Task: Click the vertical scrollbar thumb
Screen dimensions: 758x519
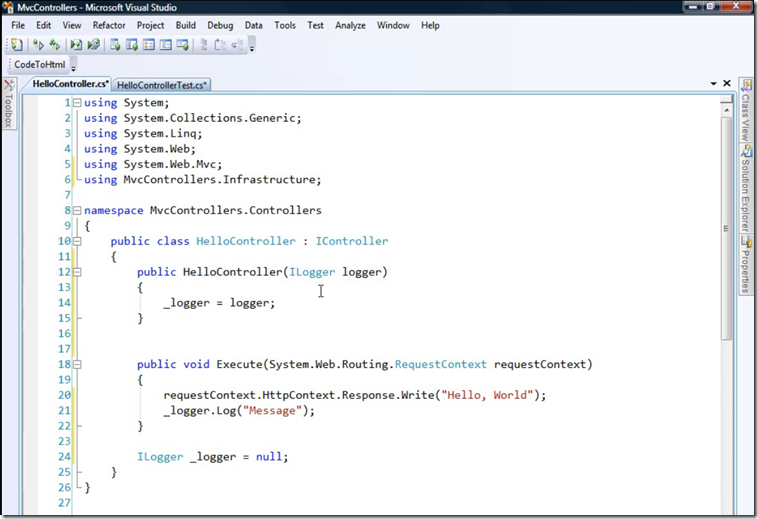Action: [x=726, y=228]
